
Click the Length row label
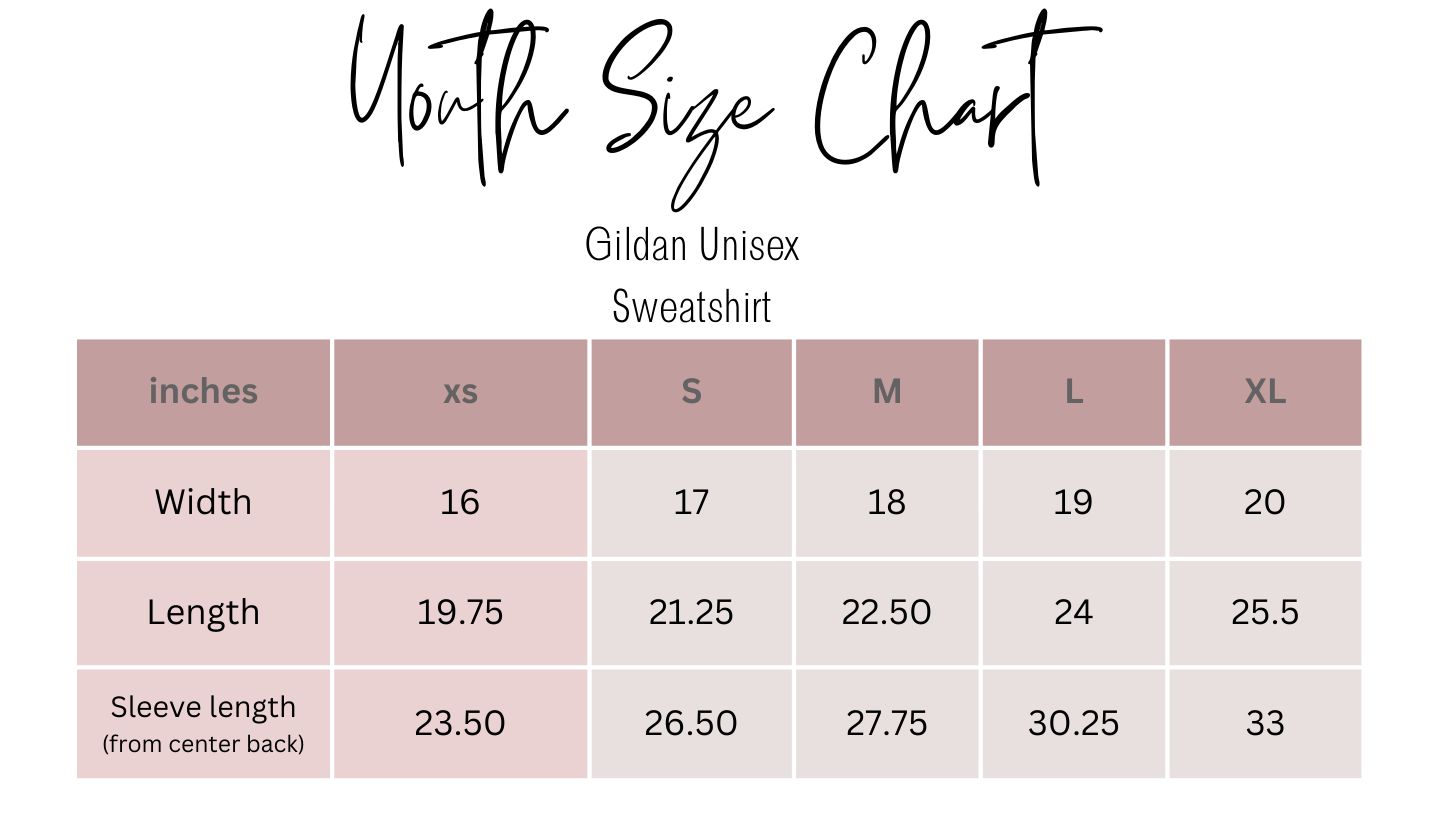pos(203,612)
